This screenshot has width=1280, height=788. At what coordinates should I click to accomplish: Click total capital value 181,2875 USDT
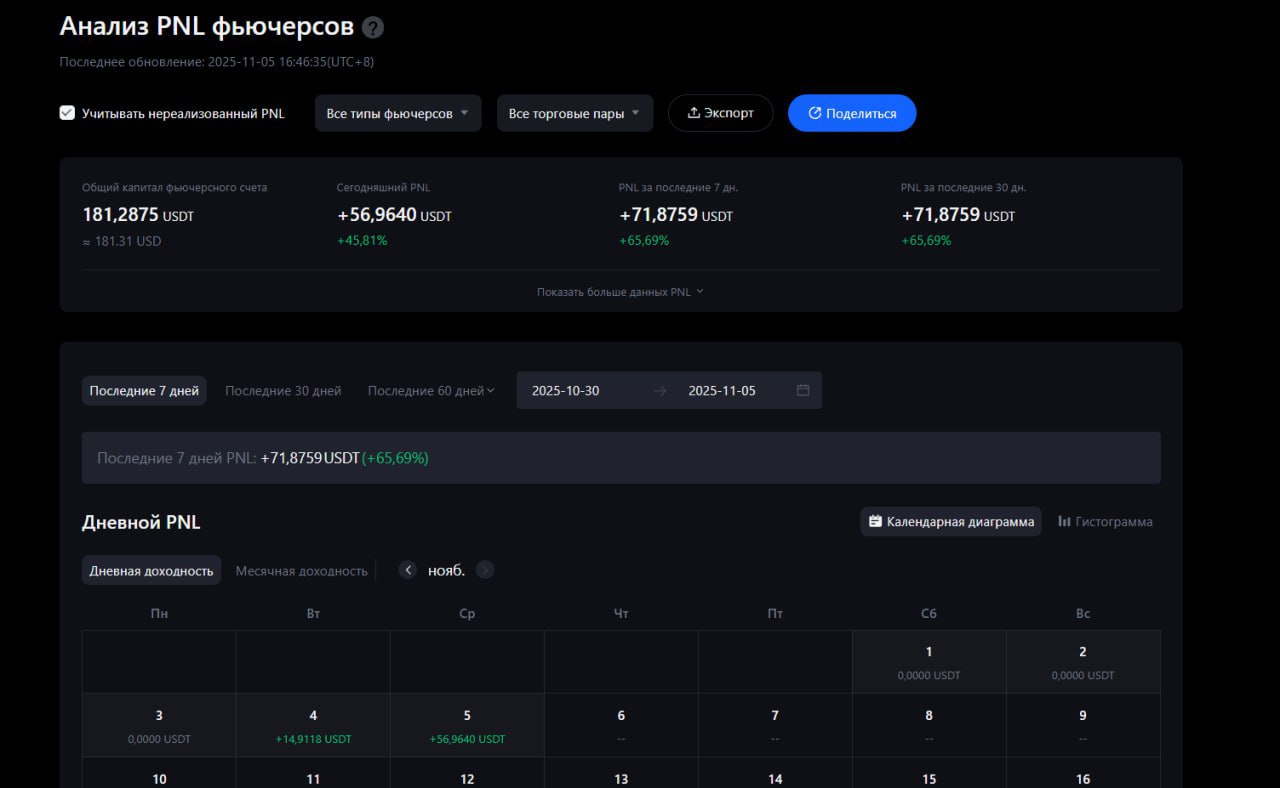pos(138,215)
